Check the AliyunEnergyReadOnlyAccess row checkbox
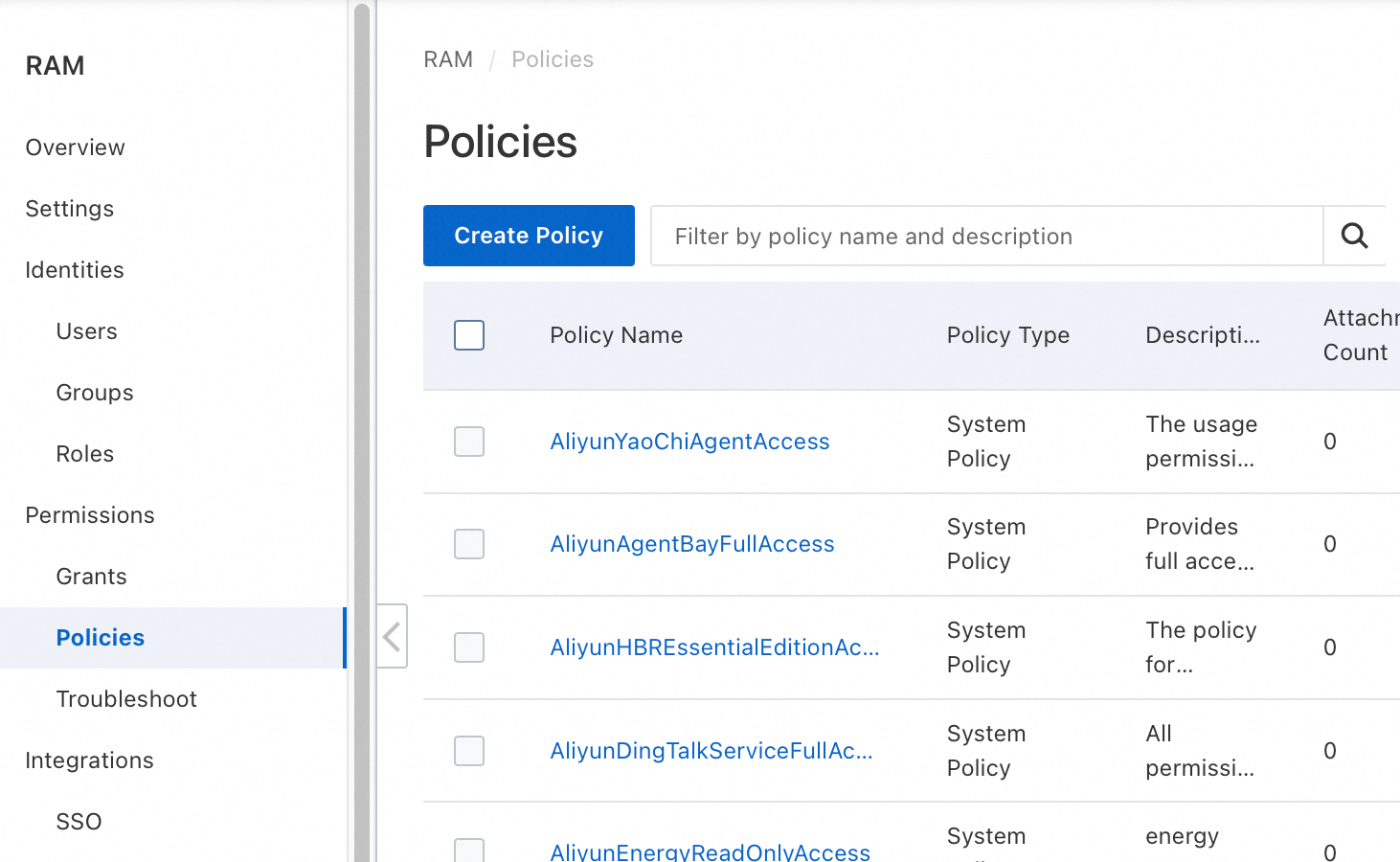This screenshot has width=1400, height=862. tap(469, 851)
